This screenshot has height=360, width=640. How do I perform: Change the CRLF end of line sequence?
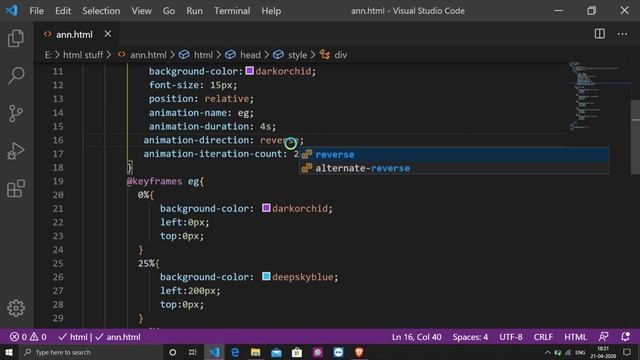click(x=543, y=337)
